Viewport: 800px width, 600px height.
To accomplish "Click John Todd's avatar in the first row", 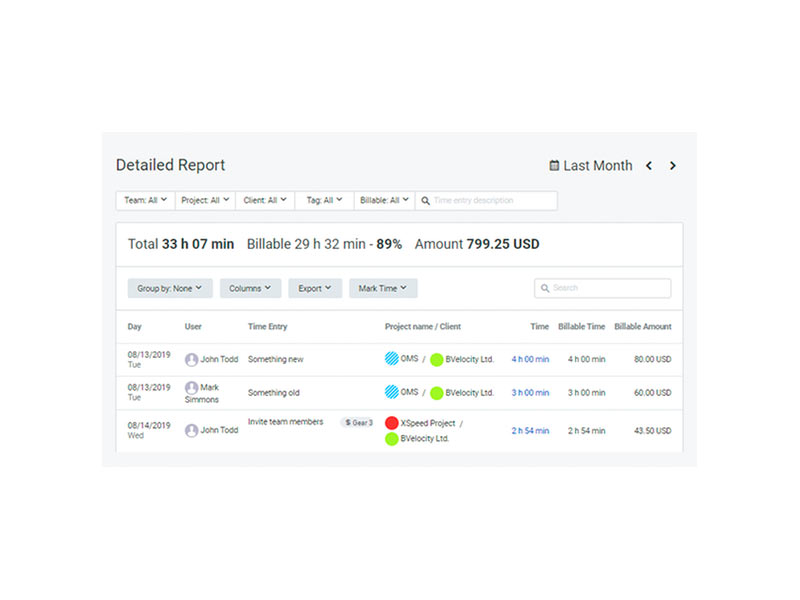I will coord(191,360).
